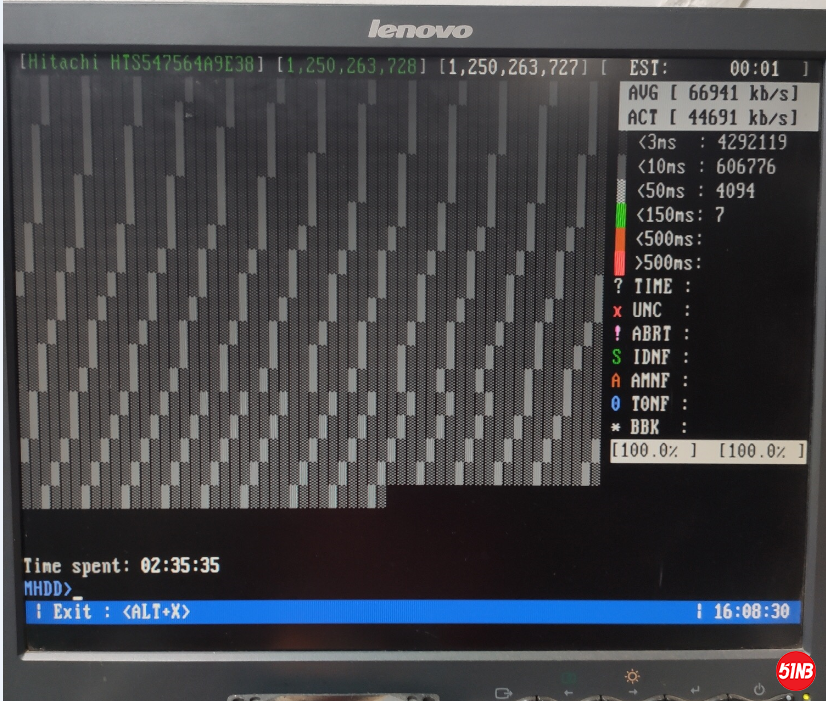826x701 pixels.
Task: Click the question mark TIME error symbol
Action: pyautogui.click(x=618, y=287)
